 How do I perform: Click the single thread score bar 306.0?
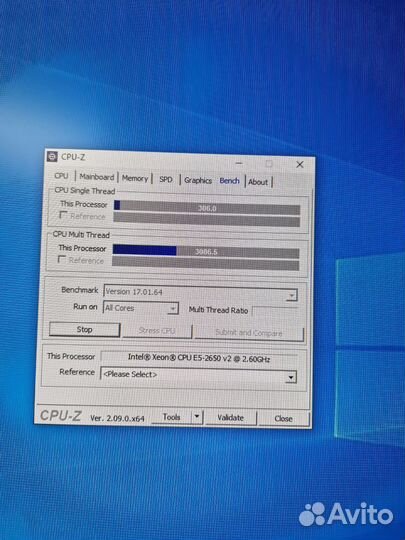pyautogui.click(x=207, y=207)
